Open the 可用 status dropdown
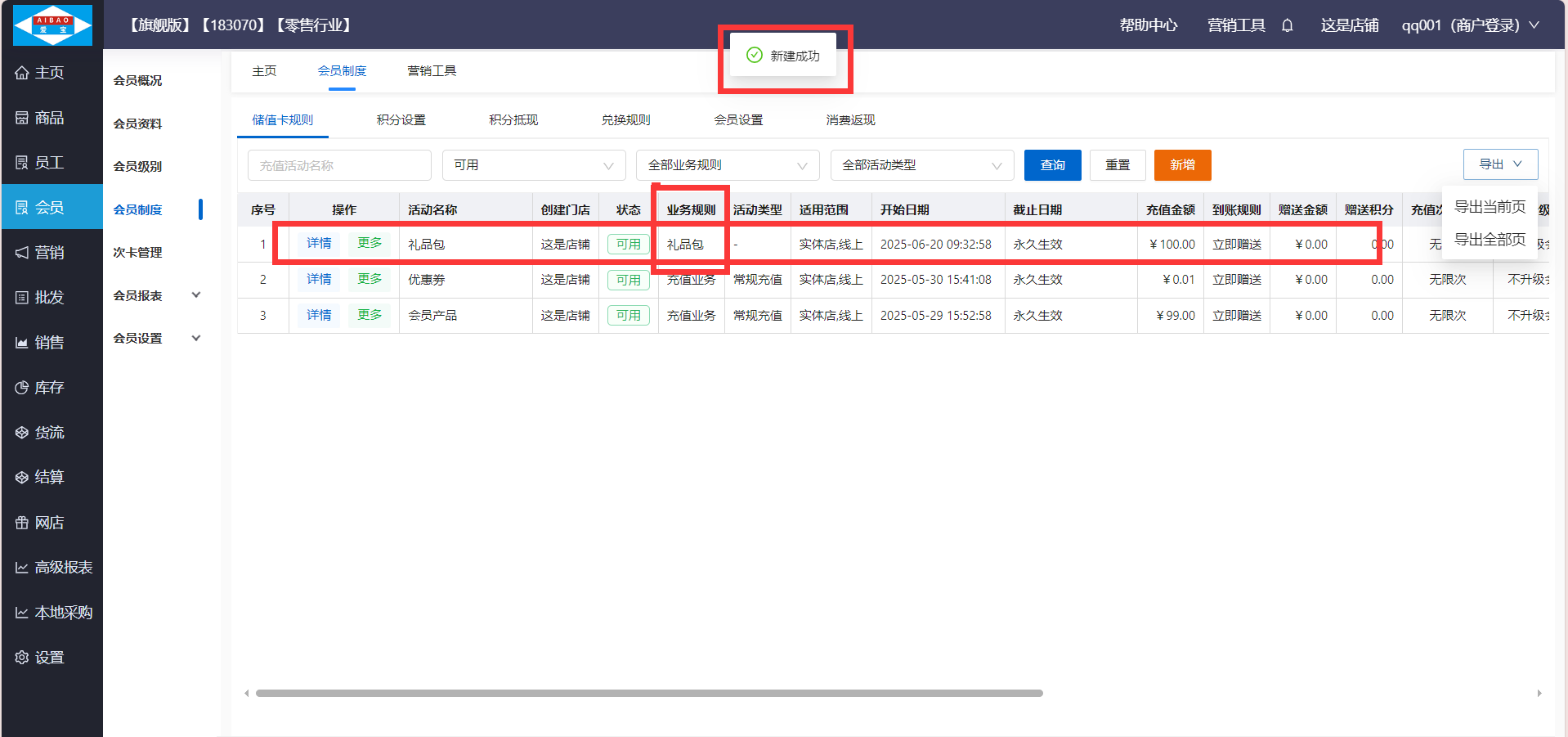This screenshot has width=1568, height=737. tap(533, 165)
